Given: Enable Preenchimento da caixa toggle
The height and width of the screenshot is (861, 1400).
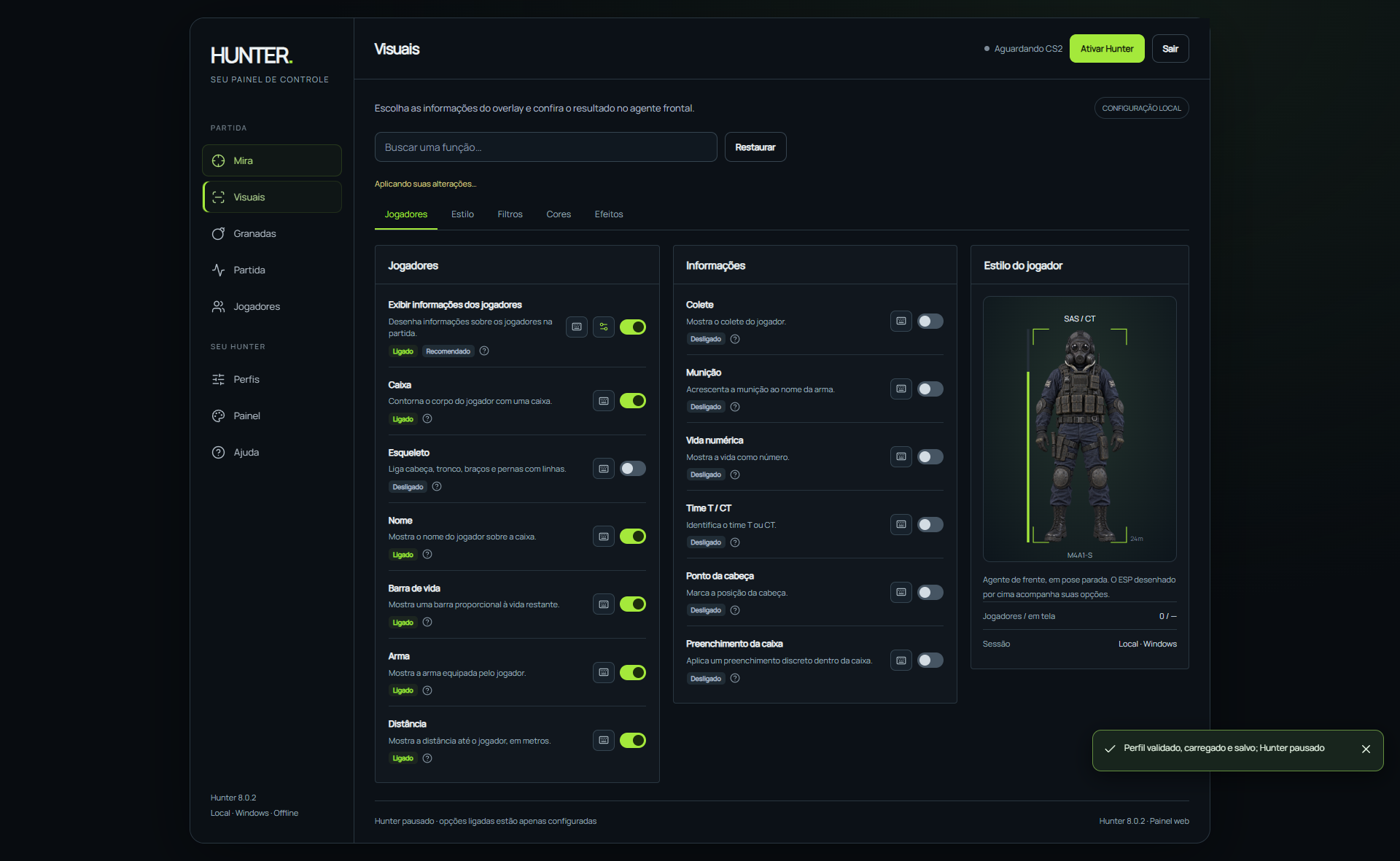Looking at the screenshot, I should (930, 660).
